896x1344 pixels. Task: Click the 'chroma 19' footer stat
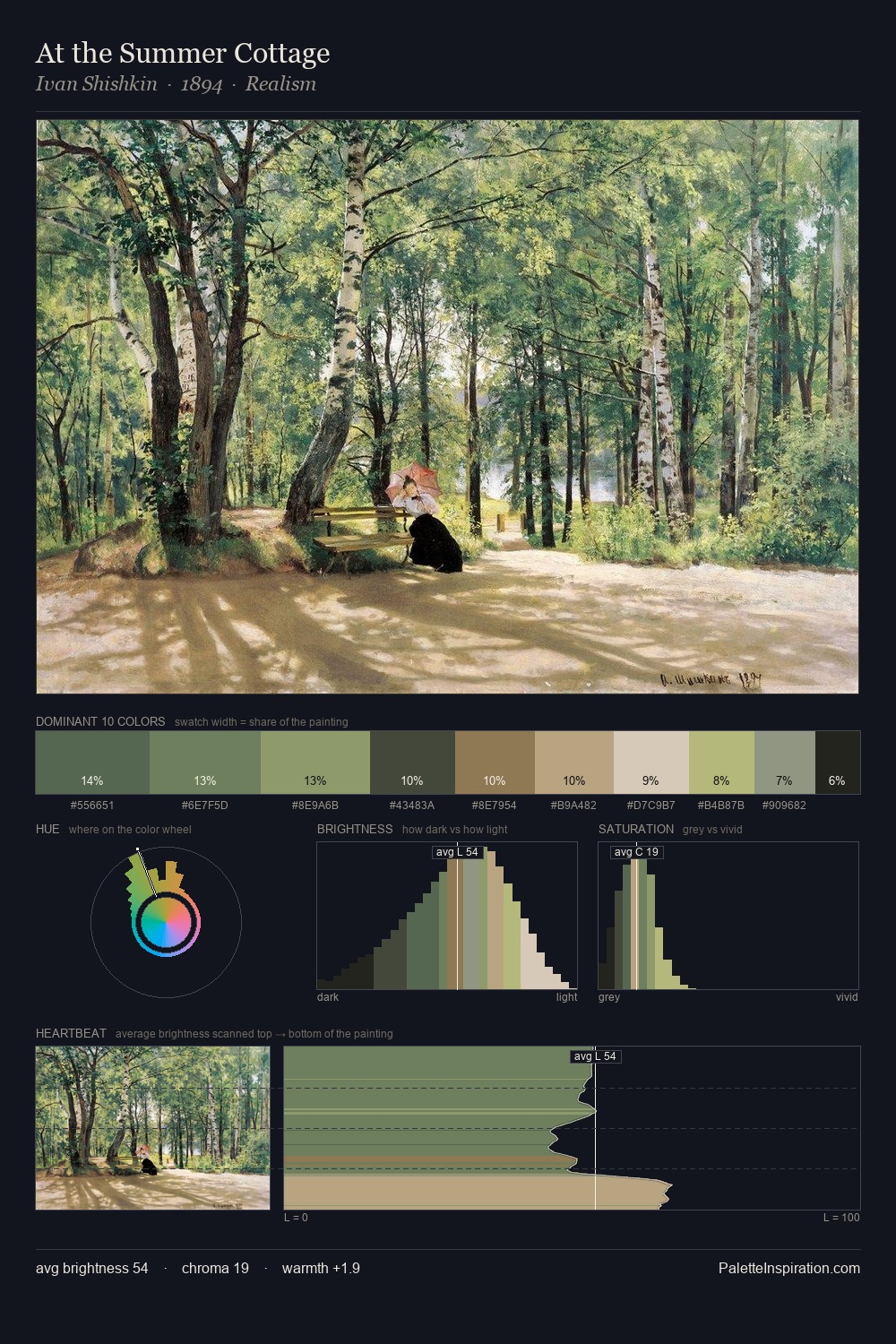pyautogui.click(x=215, y=1268)
